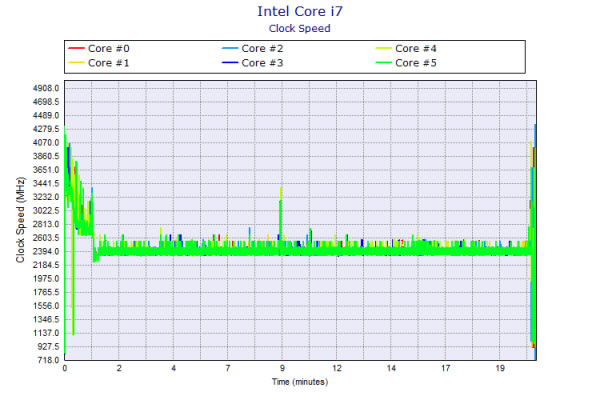Click the 1137.0 y-axis value
Image resolution: width=600 pixels, height=400 pixels.
point(46,333)
